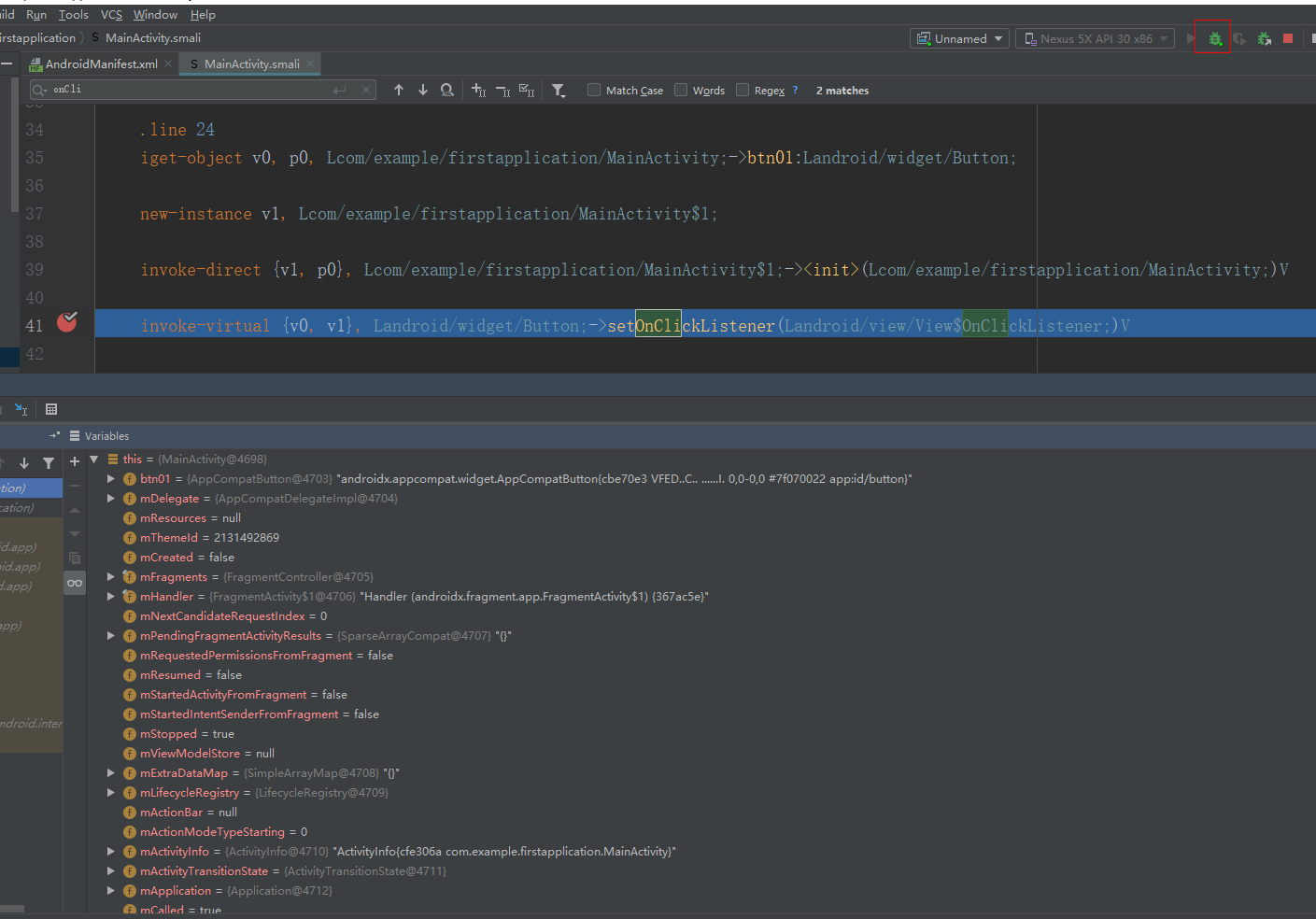Click the breakpoint marker on line 41

point(66,320)
